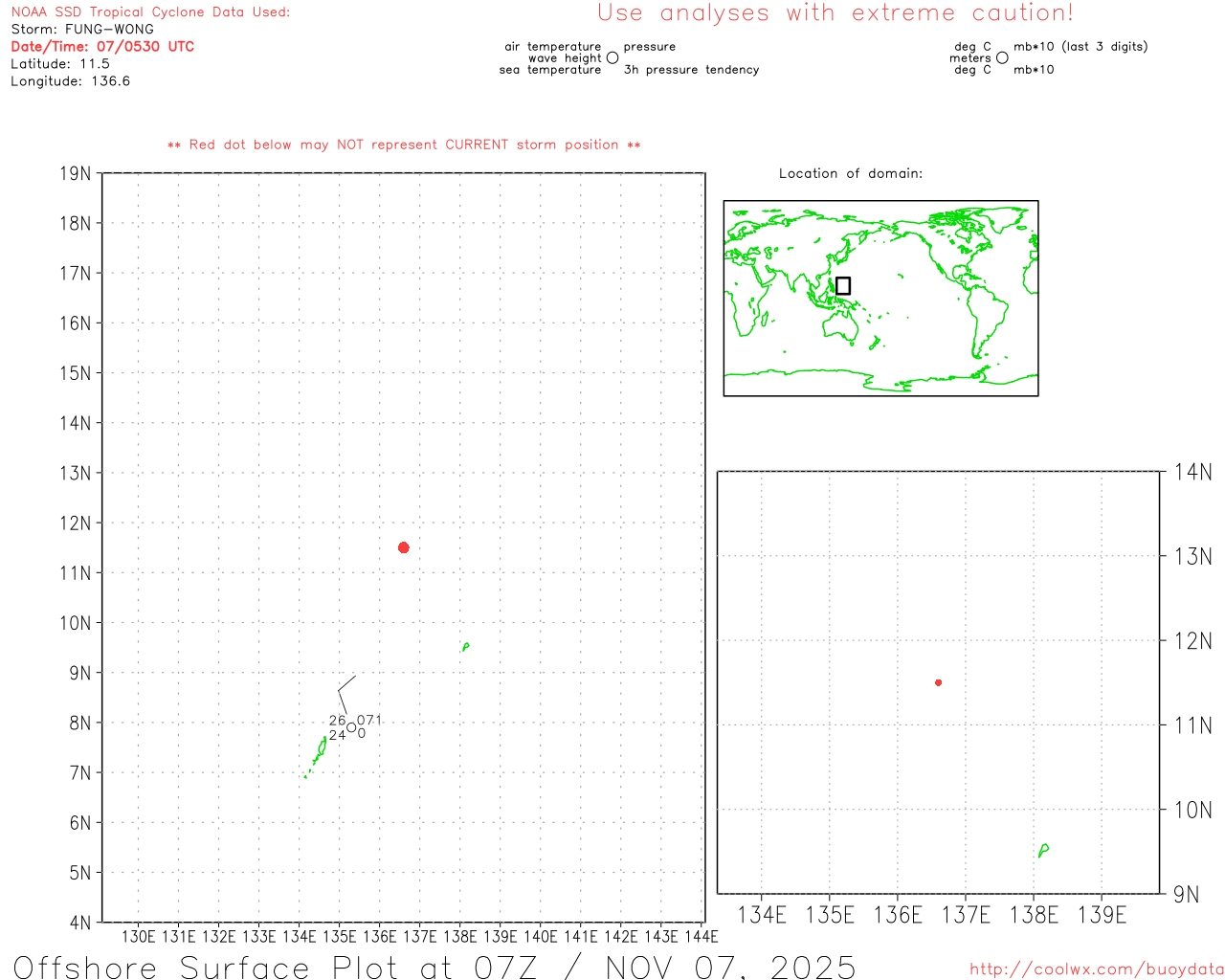Viewport: 1225px width, 980px height.
Task: Click the inset map's '9N' latitude label
Action: pyautogui.click(x=1186, y=894)
